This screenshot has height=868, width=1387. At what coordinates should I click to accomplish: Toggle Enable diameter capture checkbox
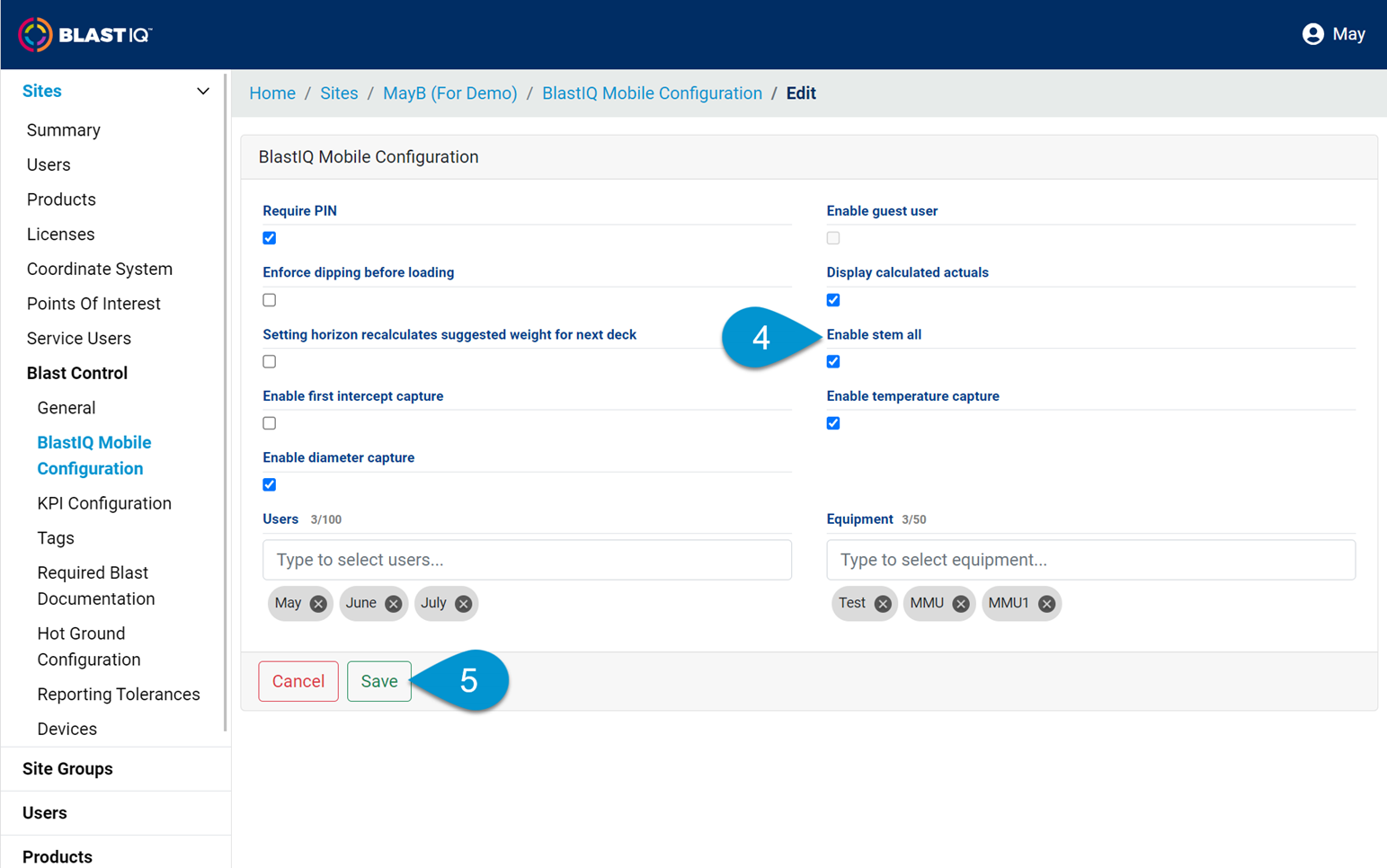point(270,484)
